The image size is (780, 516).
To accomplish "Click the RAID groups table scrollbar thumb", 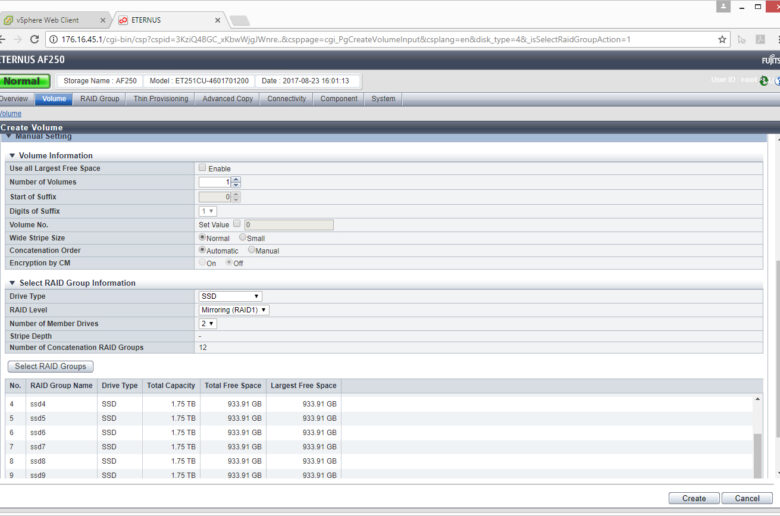I will pos(758,455).
